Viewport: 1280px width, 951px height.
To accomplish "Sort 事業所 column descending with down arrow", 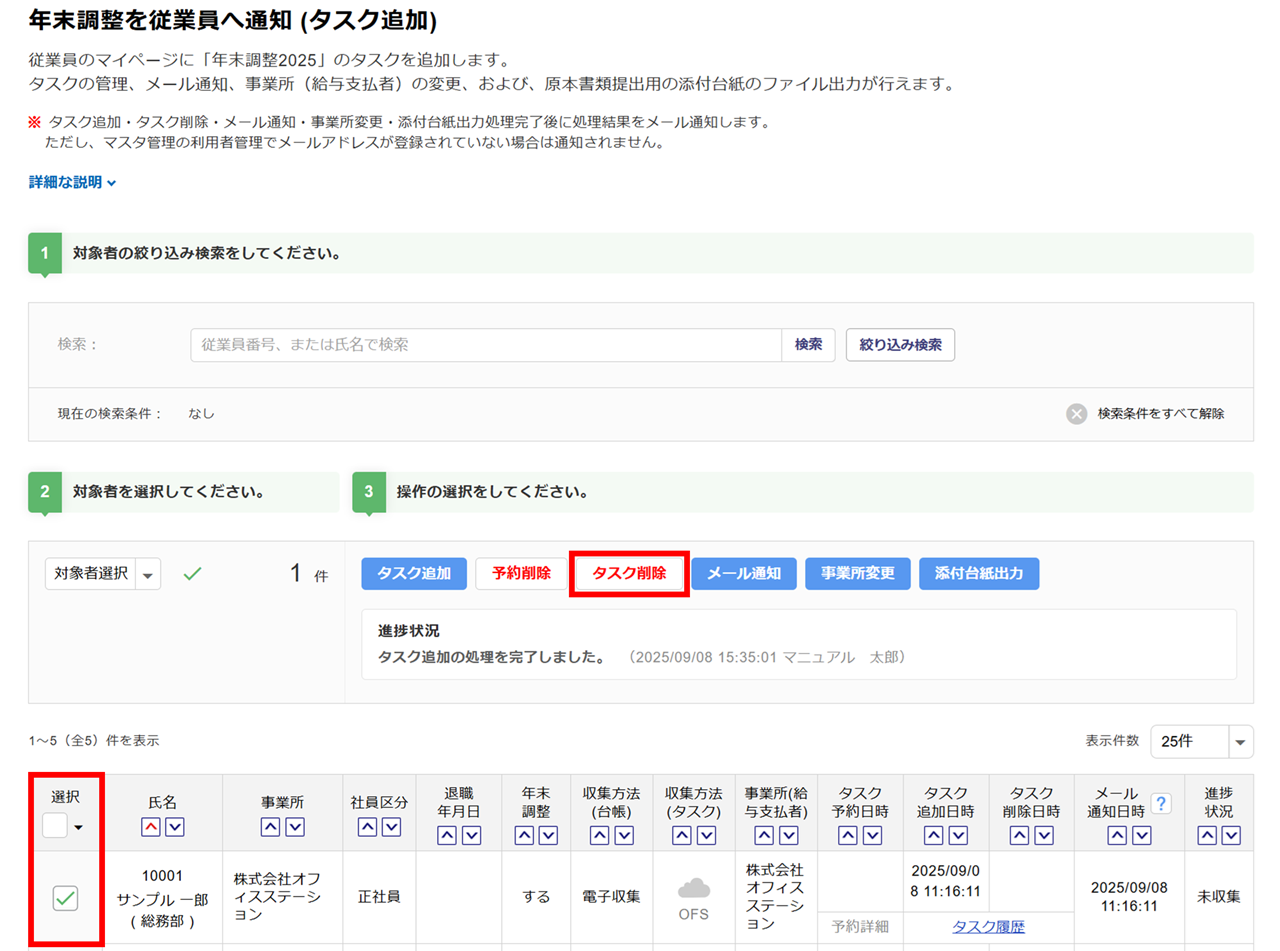I will (x=293, y=827).
